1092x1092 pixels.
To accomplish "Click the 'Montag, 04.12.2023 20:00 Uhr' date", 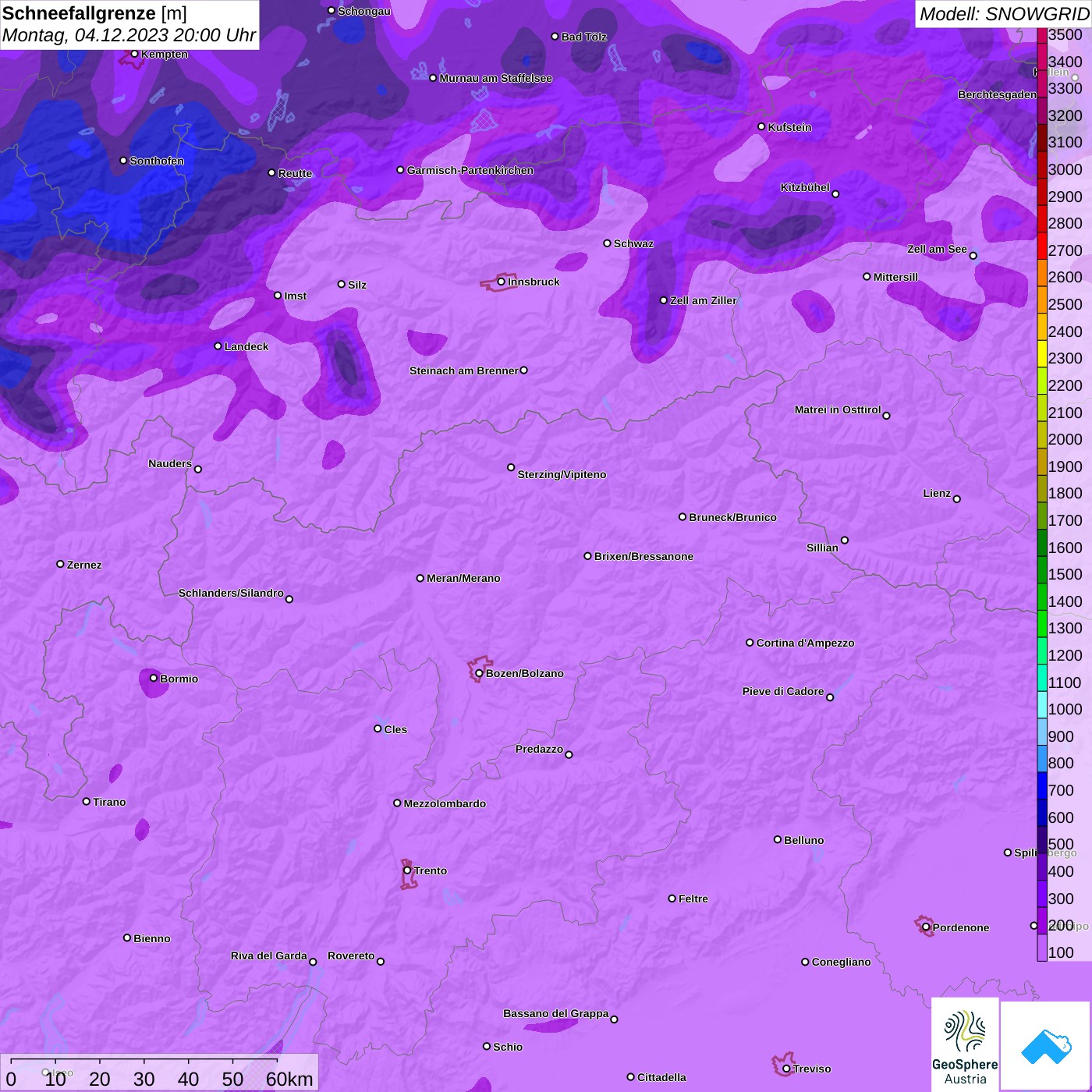I will coord(129,35).
